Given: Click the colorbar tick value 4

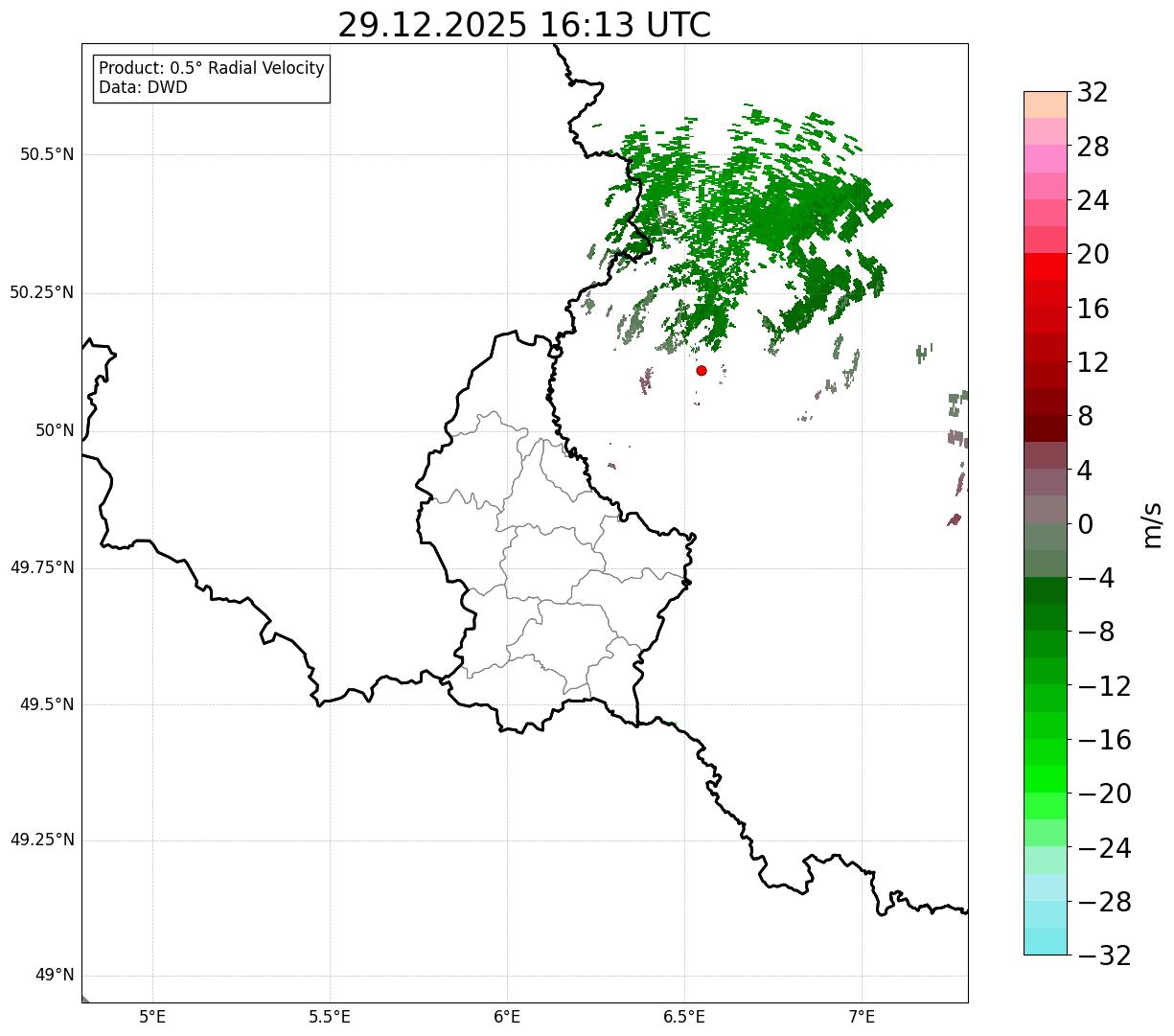Looking at the screenshot, I should click(x=1085, y=471).
